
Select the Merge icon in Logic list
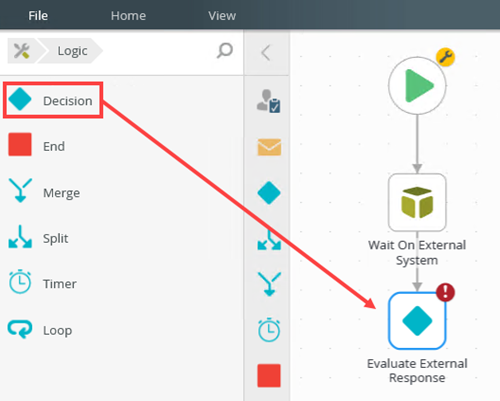(20, 190)
